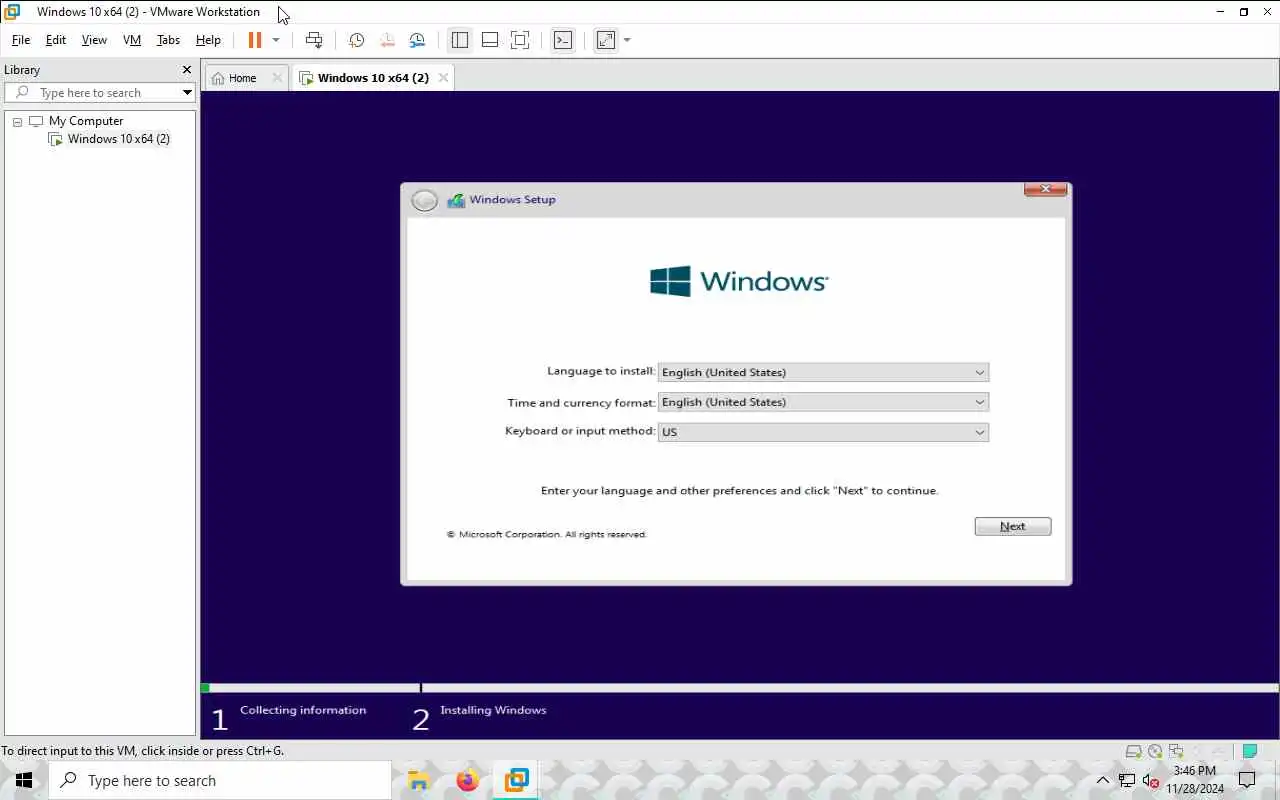Click the CD/DVD drive status icon
The height and width of the screenshot is (800, 1280).
[x=1155, y=751]
